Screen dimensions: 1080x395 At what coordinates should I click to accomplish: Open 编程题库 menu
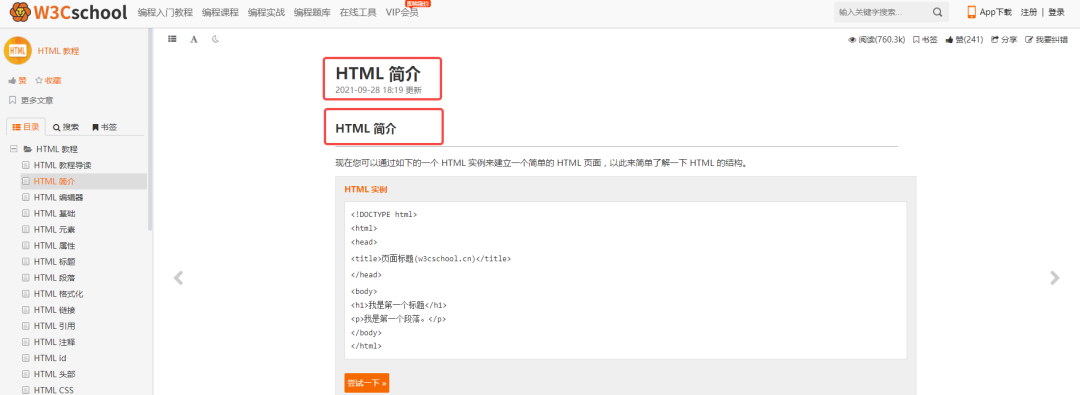(x=312, y=12)
